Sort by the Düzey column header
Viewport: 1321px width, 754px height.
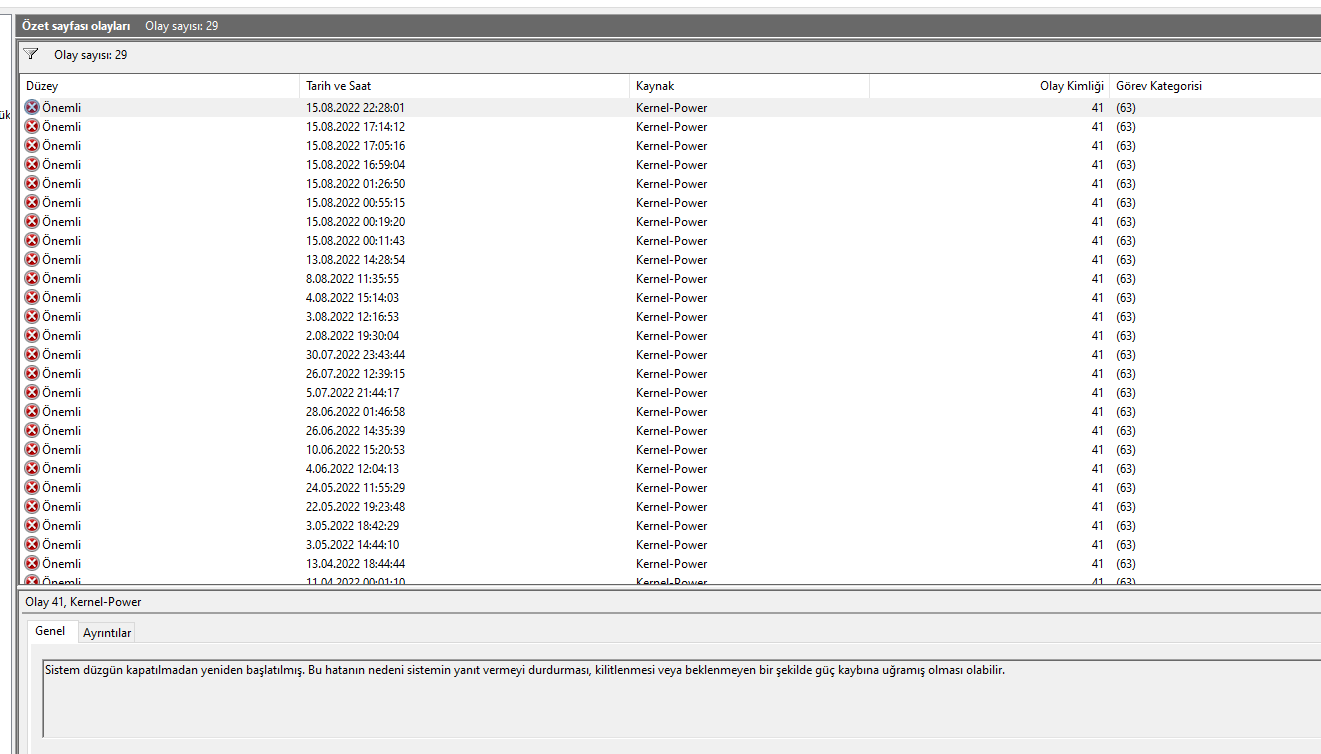(160, 86)
